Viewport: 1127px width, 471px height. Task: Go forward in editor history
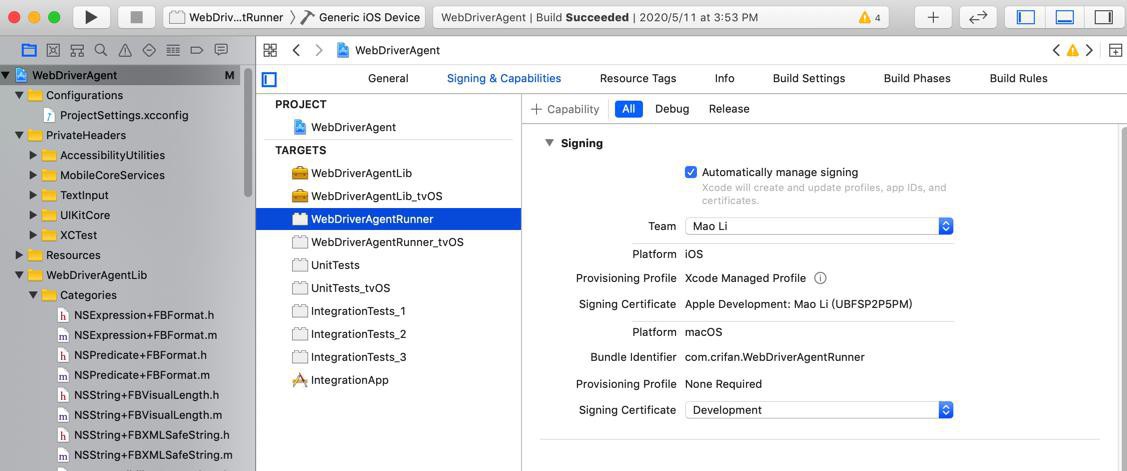tap(319, 50)
